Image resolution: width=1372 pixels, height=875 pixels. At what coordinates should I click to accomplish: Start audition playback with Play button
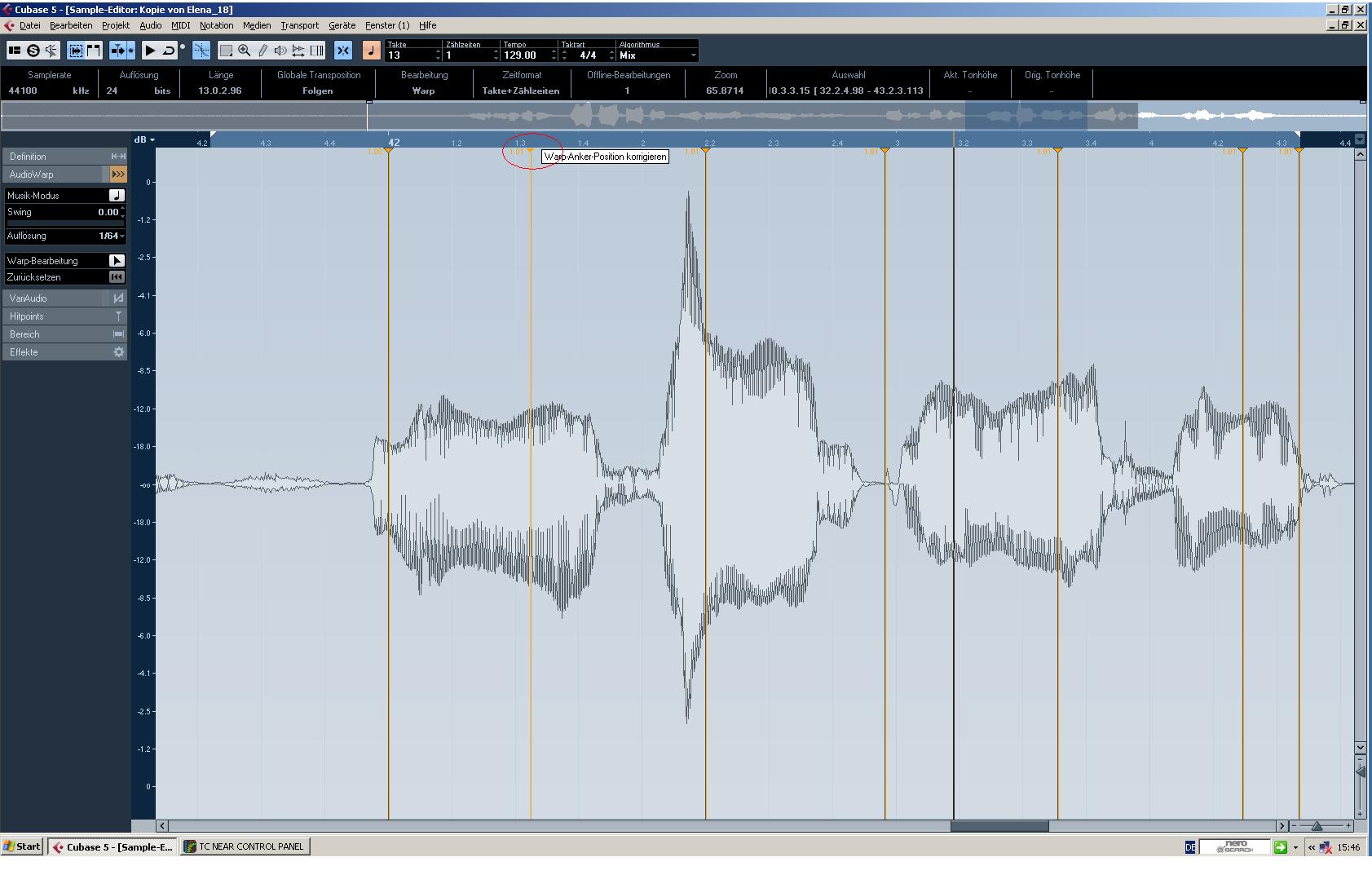150,51
